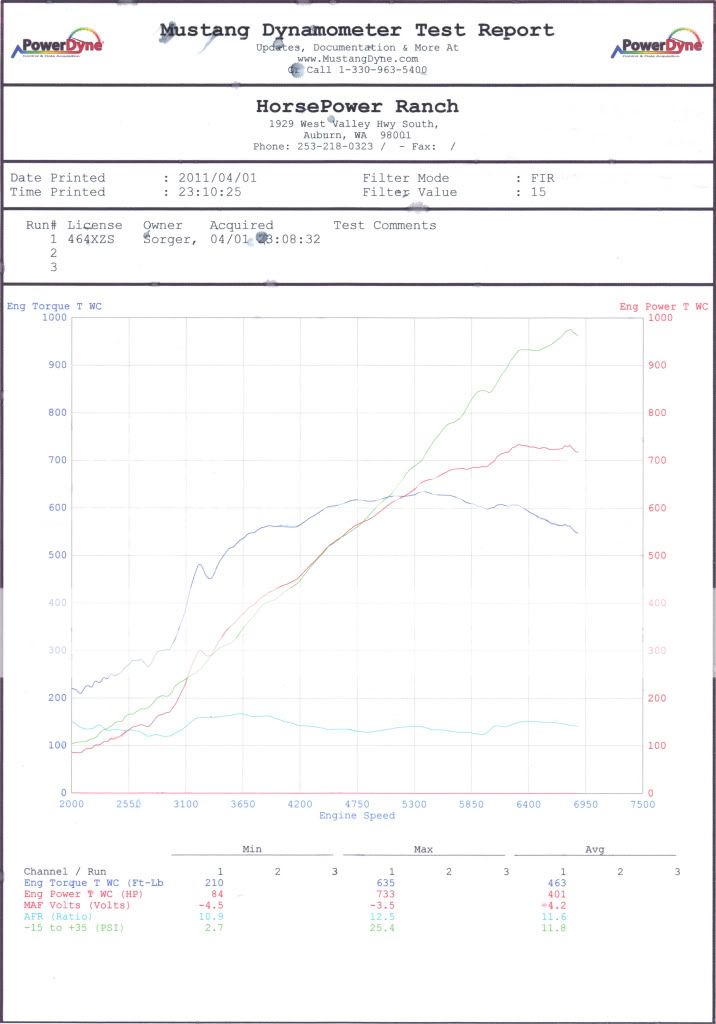This screenshot has height=1024, width=716.
Task: Click the min torque value 210
Action: (214, 882)
